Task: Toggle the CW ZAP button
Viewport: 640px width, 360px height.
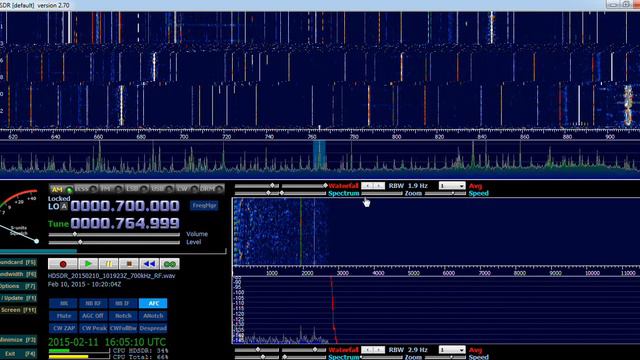Action: pos(64,328)
